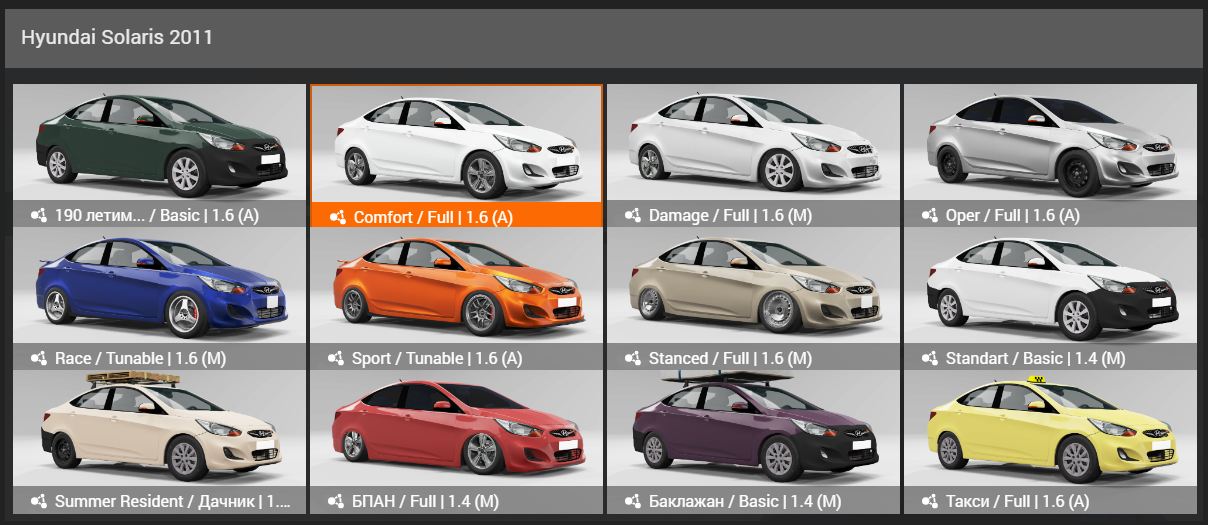The image size is (1208, 525).
Task: Click the config icon beside Standart / Basic
Action: [x=929, y=358]
